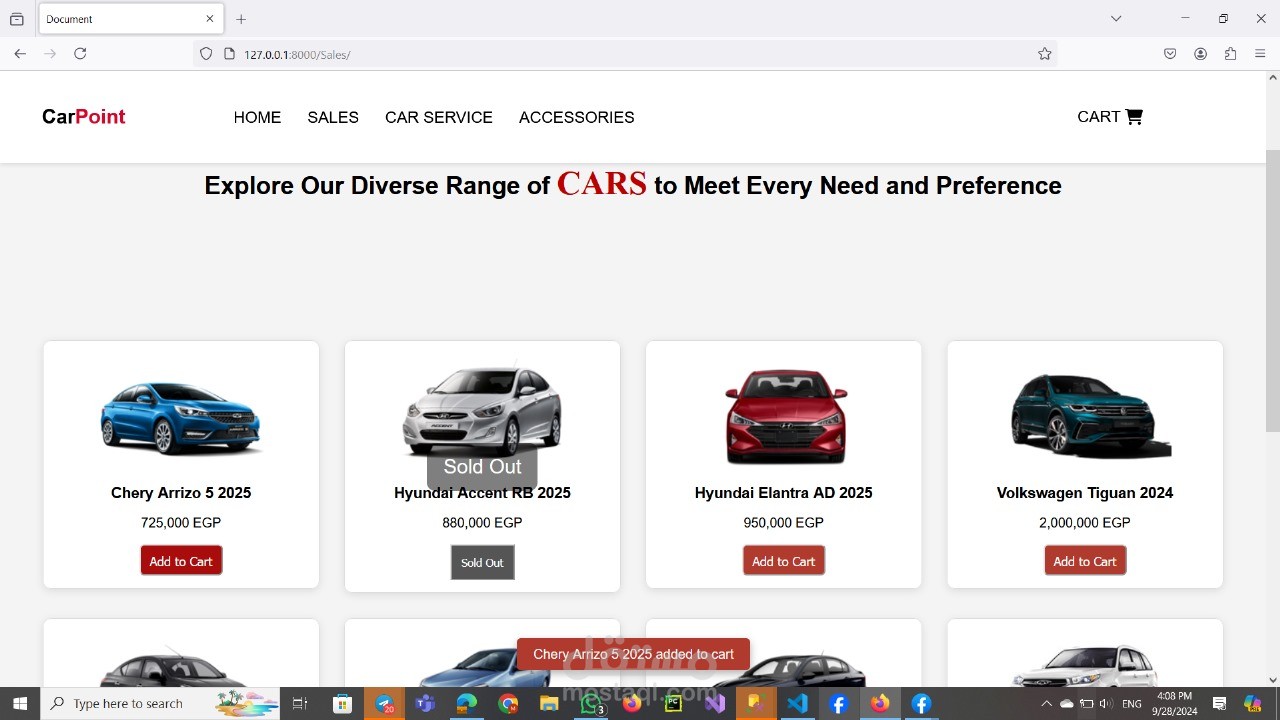Click ENG language indicator in tray
This screenshot has width=1280, height=720.
[1132, 704]
